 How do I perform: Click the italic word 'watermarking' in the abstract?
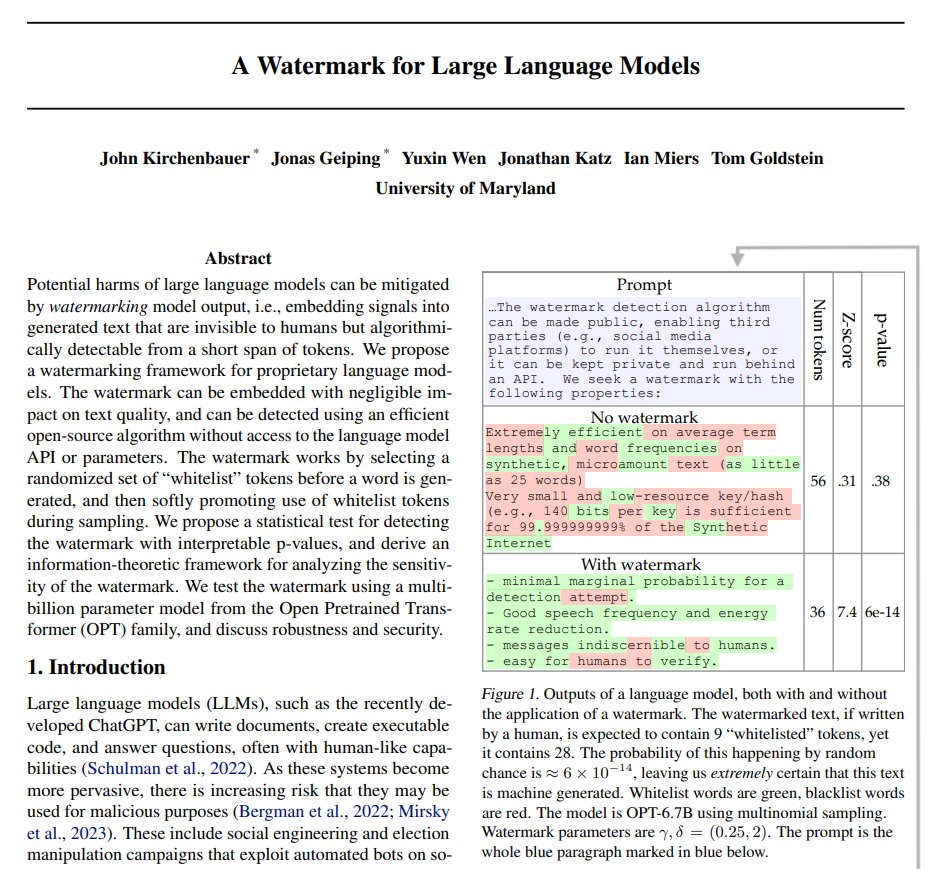[x=98, y=306]
